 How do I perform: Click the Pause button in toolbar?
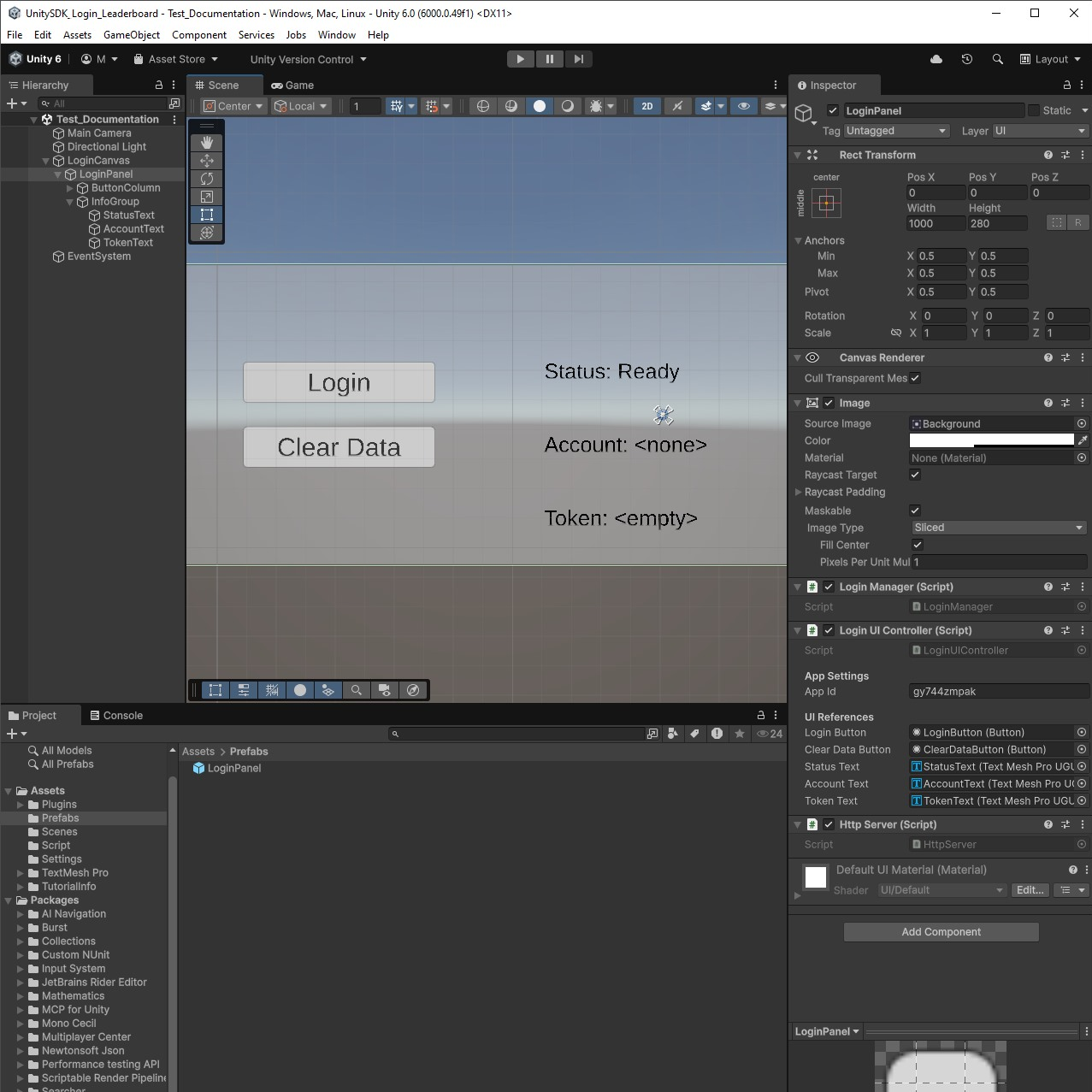click(549, 59)
